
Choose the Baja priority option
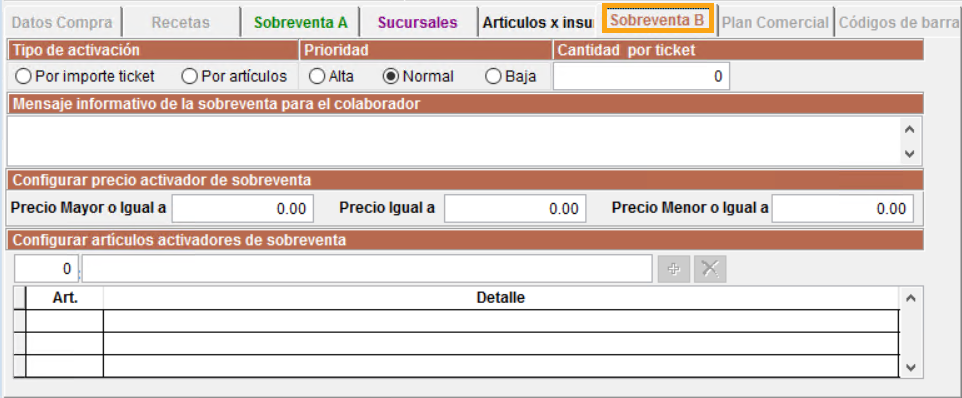coord(511,77)
